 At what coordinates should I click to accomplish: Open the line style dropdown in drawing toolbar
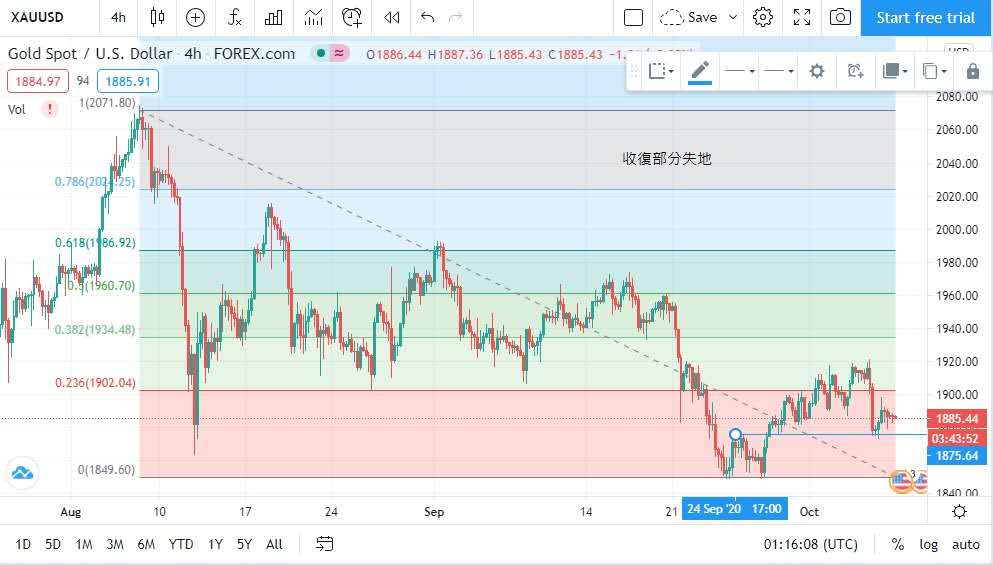778,71
